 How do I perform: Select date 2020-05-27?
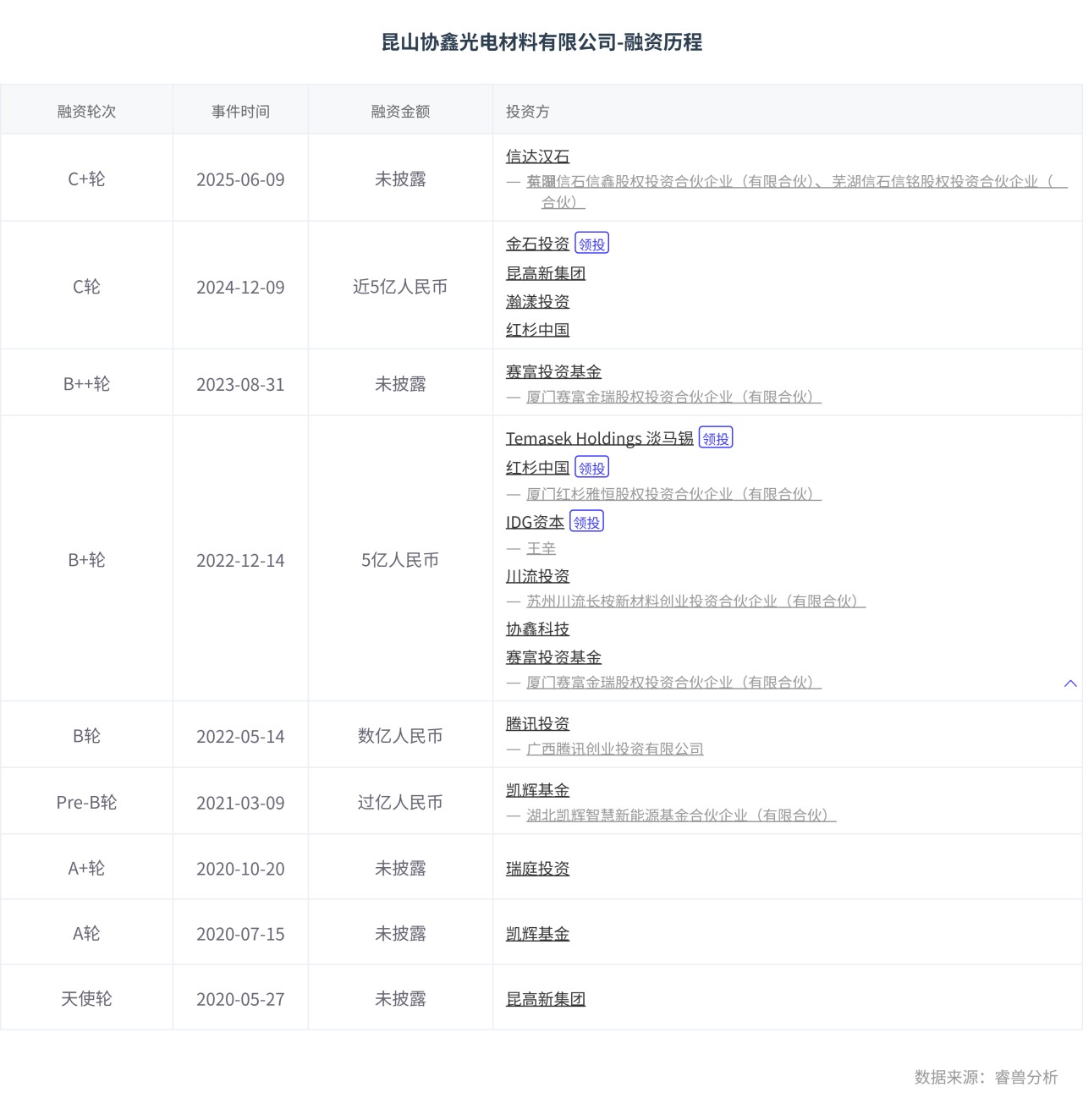click(x=240, y=998)
